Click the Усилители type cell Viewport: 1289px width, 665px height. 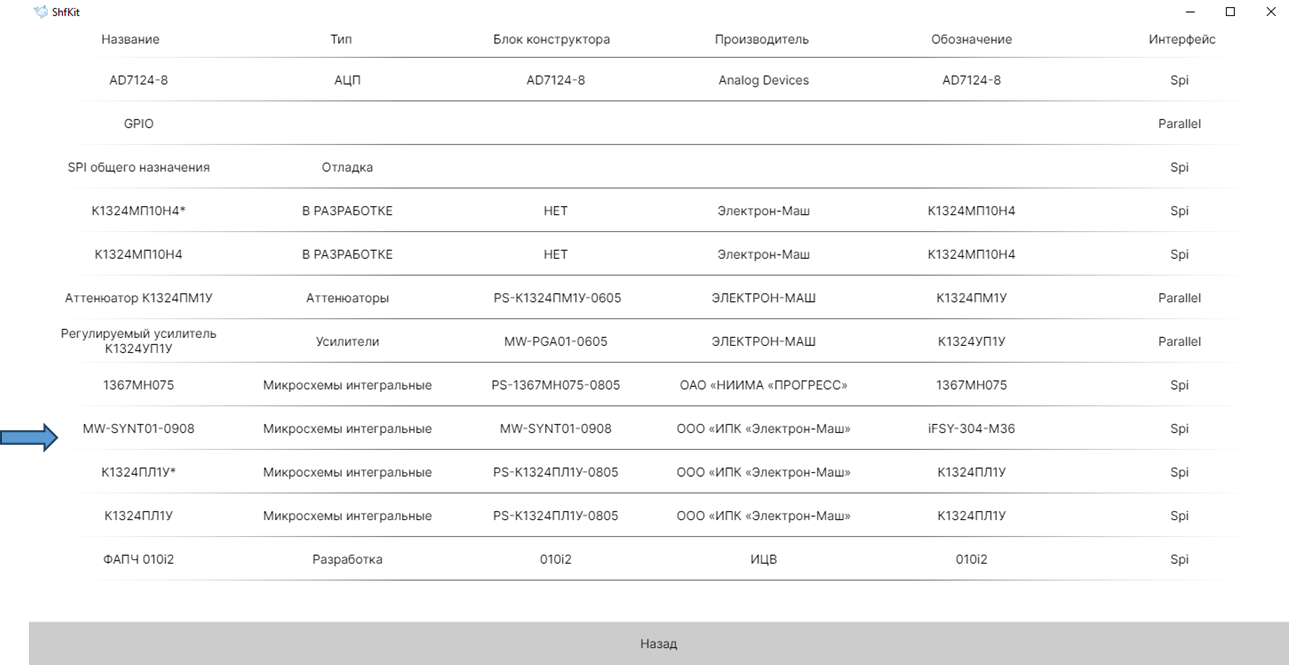(x=347, y=341)
